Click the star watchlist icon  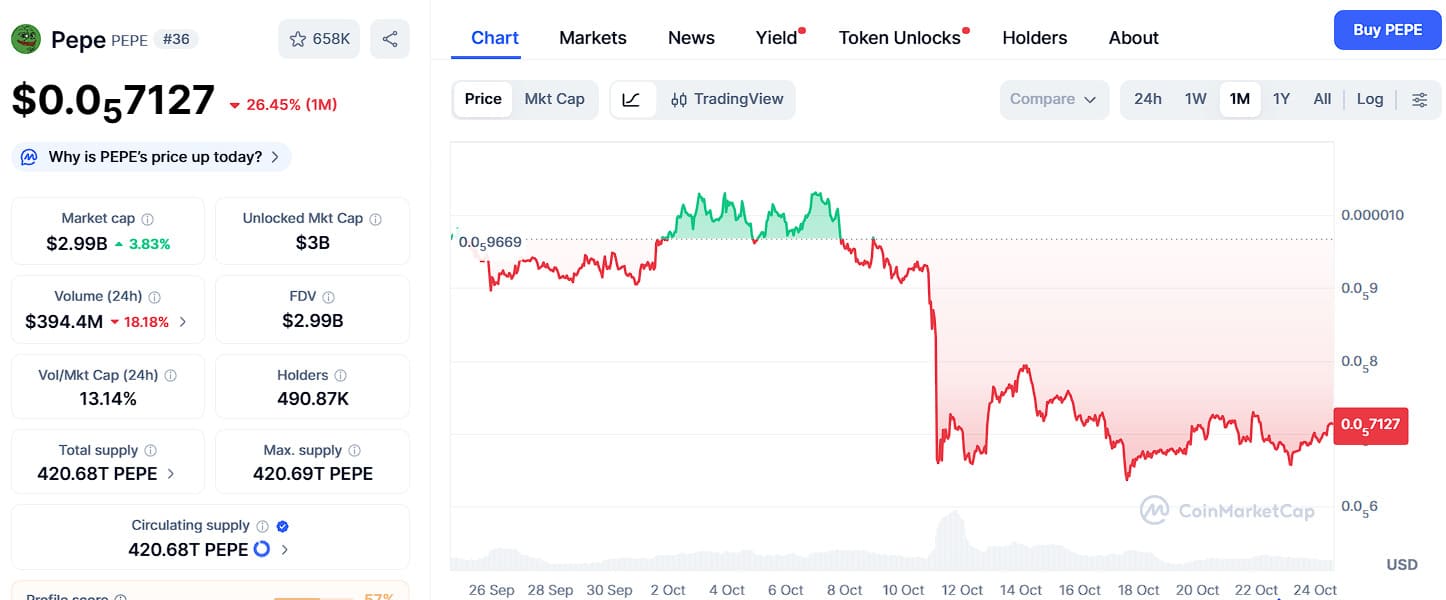tap(298, 39)
